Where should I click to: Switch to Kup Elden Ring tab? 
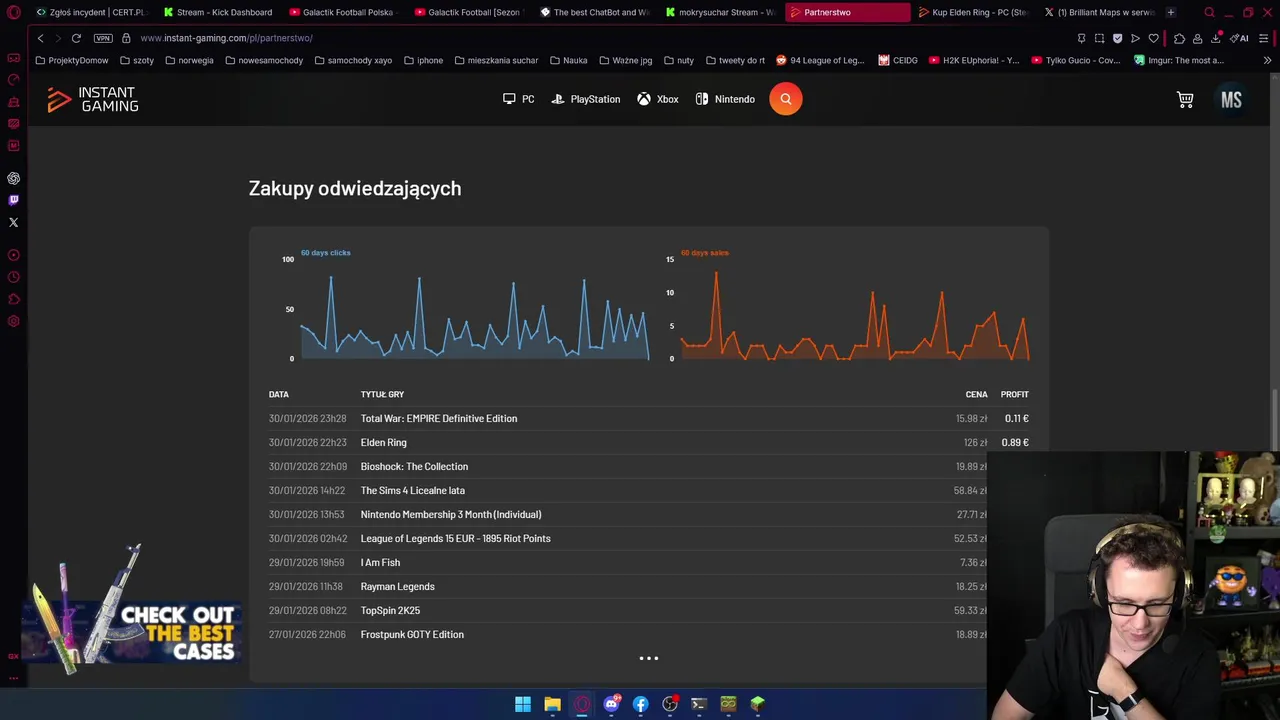pos(973,12)
